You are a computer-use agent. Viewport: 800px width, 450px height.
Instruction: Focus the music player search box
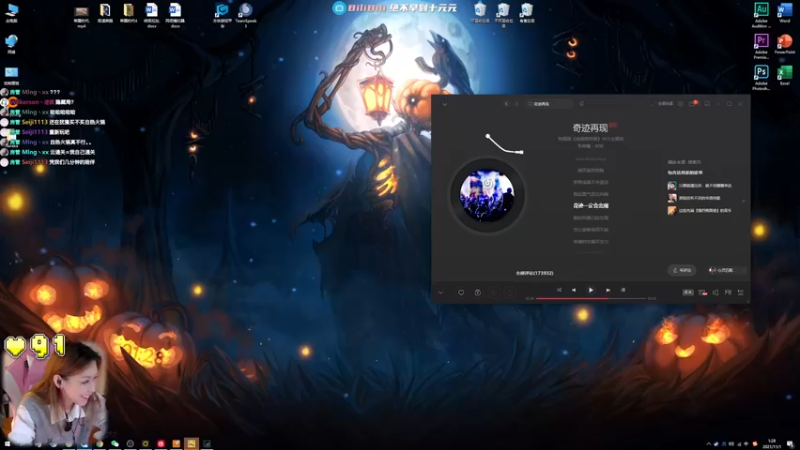pos(550,104)
